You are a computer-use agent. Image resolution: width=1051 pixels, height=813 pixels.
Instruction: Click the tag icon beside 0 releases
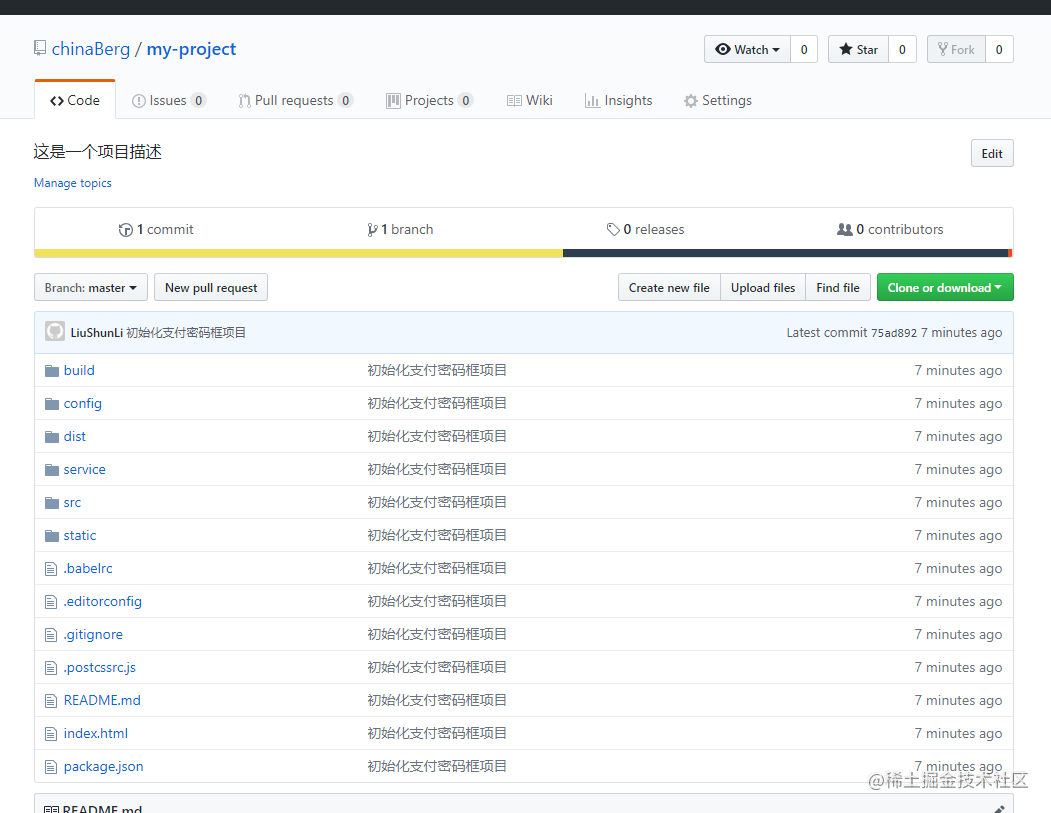point(613,229)
